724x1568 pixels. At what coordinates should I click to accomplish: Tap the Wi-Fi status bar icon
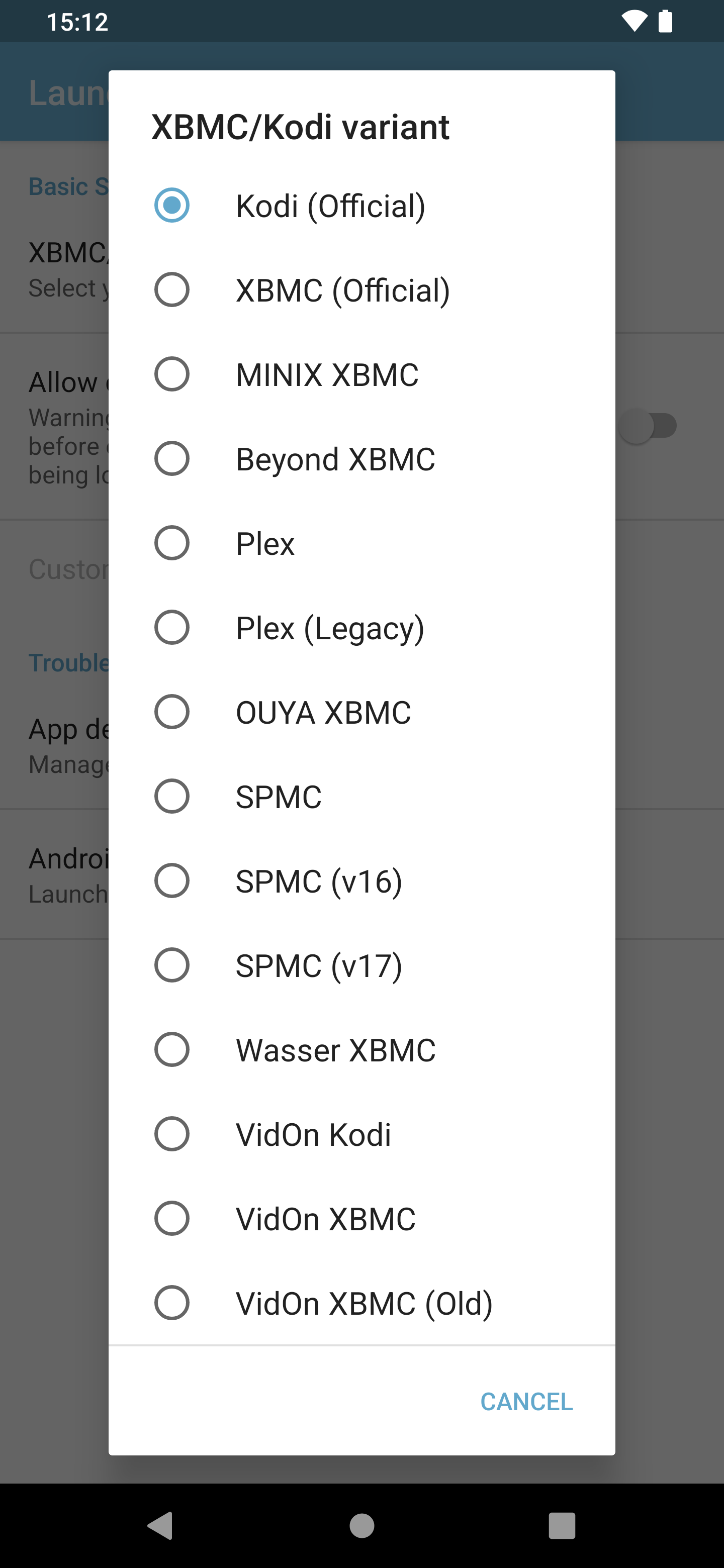(634, 21)
